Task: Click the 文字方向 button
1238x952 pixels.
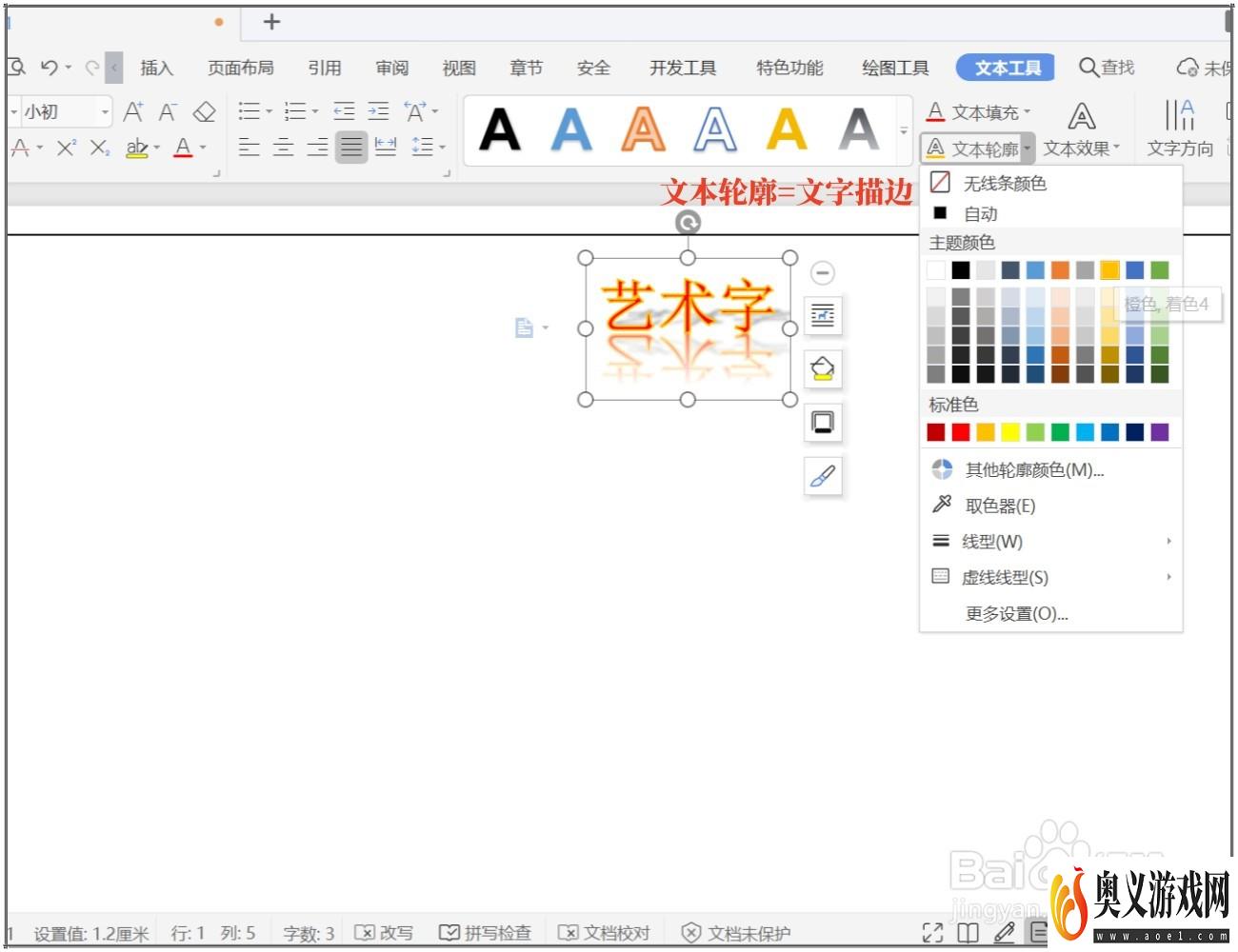Action: [1180, 130]
